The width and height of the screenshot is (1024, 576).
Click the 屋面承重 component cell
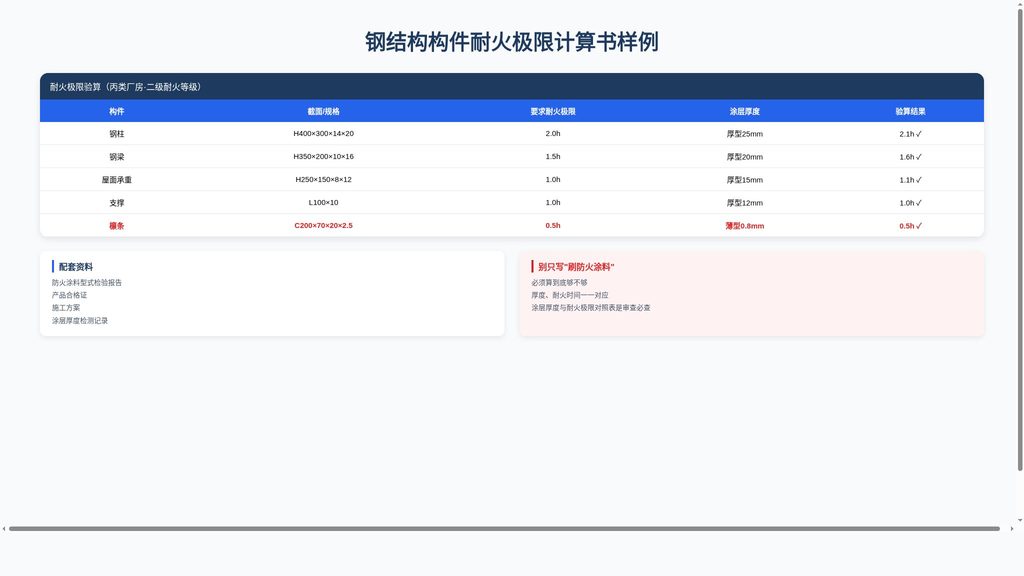pyautogui.click(x=116, y=180)
